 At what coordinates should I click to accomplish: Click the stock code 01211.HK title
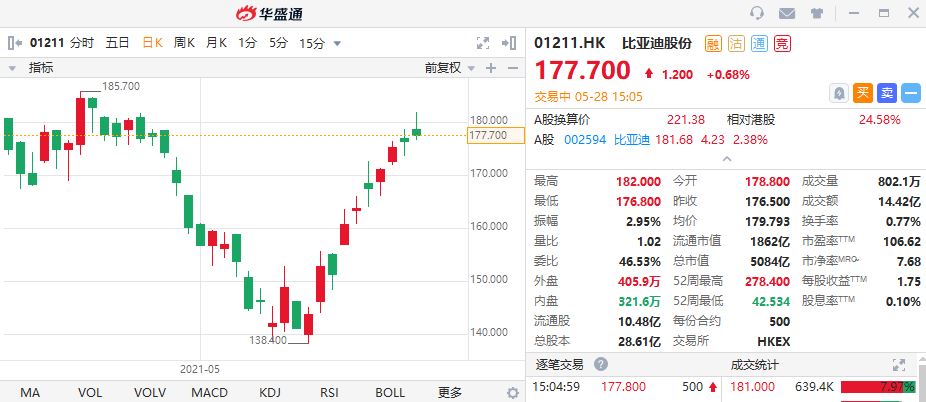click(x=570, y=43)
